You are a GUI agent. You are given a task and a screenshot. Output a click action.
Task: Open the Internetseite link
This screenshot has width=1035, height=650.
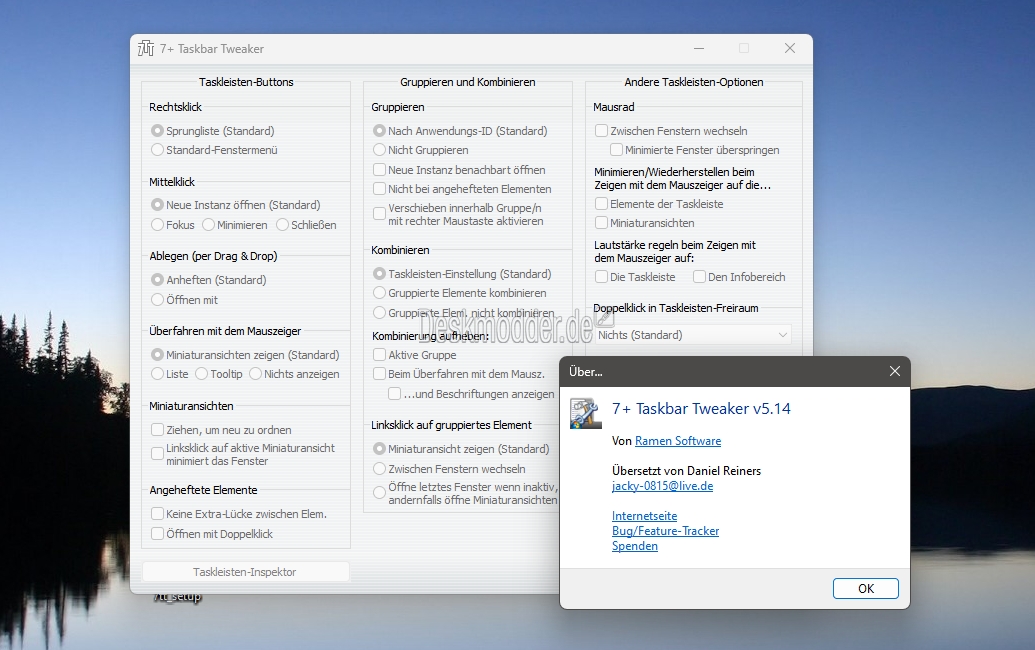click(x=644, y=516)
